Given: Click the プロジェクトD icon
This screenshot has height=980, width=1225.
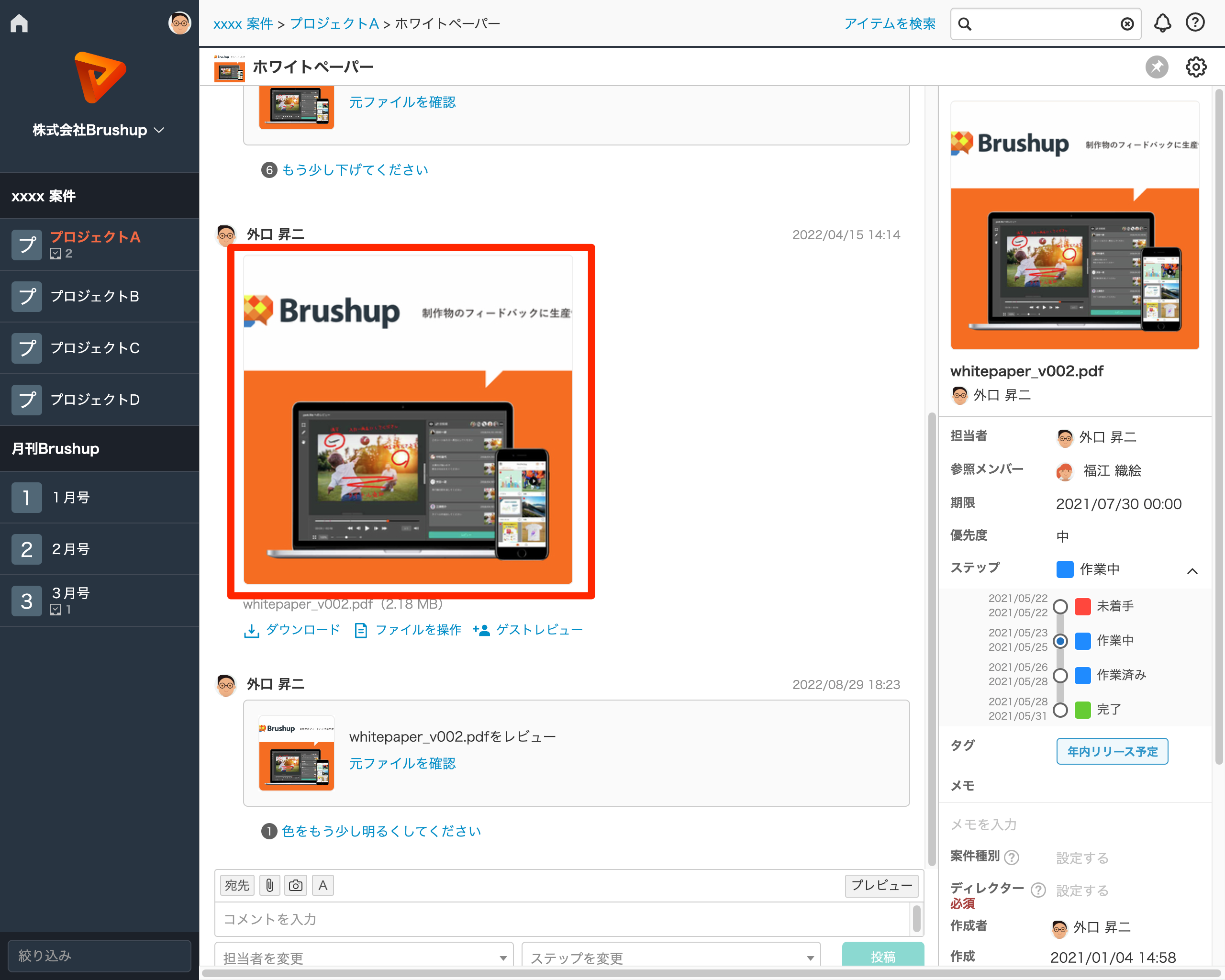Looking at the screenshot, I should click(27, 400).
